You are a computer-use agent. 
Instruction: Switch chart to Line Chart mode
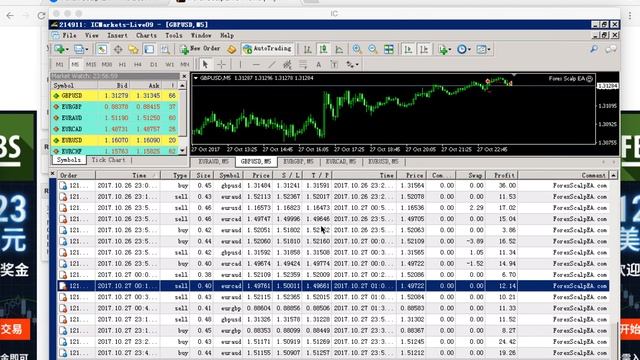(x=339, y=49)
